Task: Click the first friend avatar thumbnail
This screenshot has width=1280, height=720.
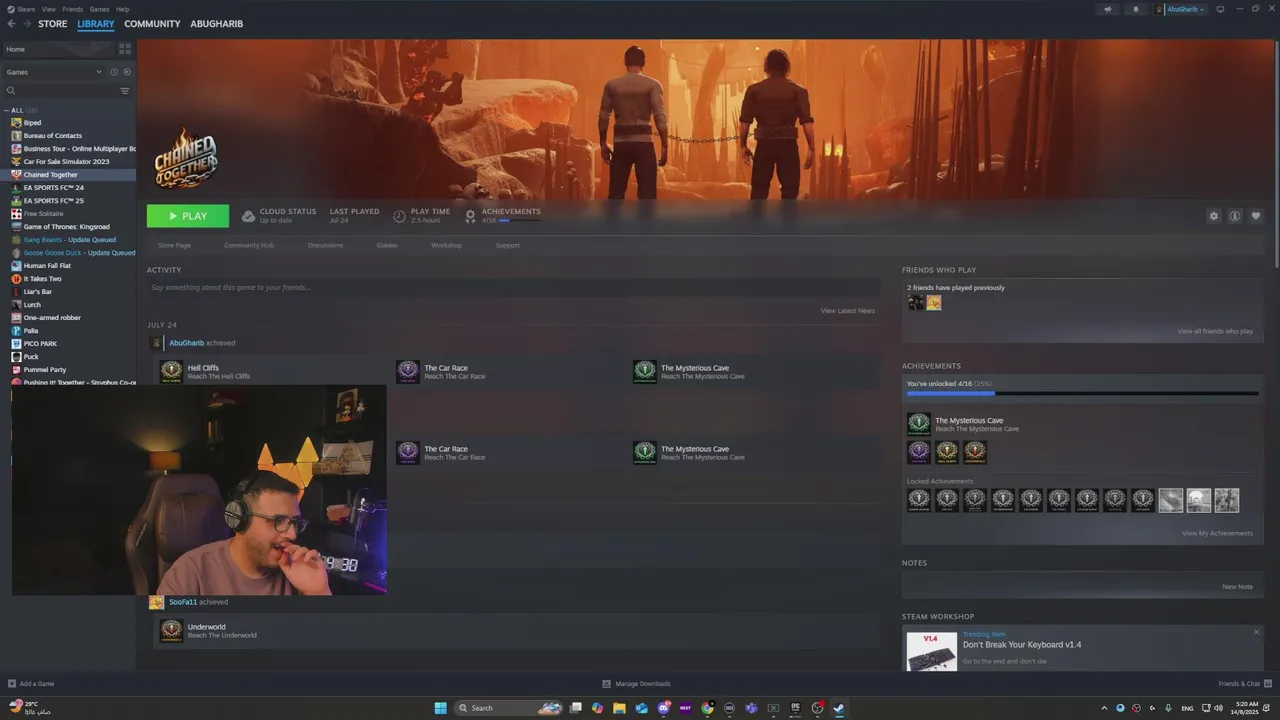Action: pyautogui.click(x=915, y=302)
